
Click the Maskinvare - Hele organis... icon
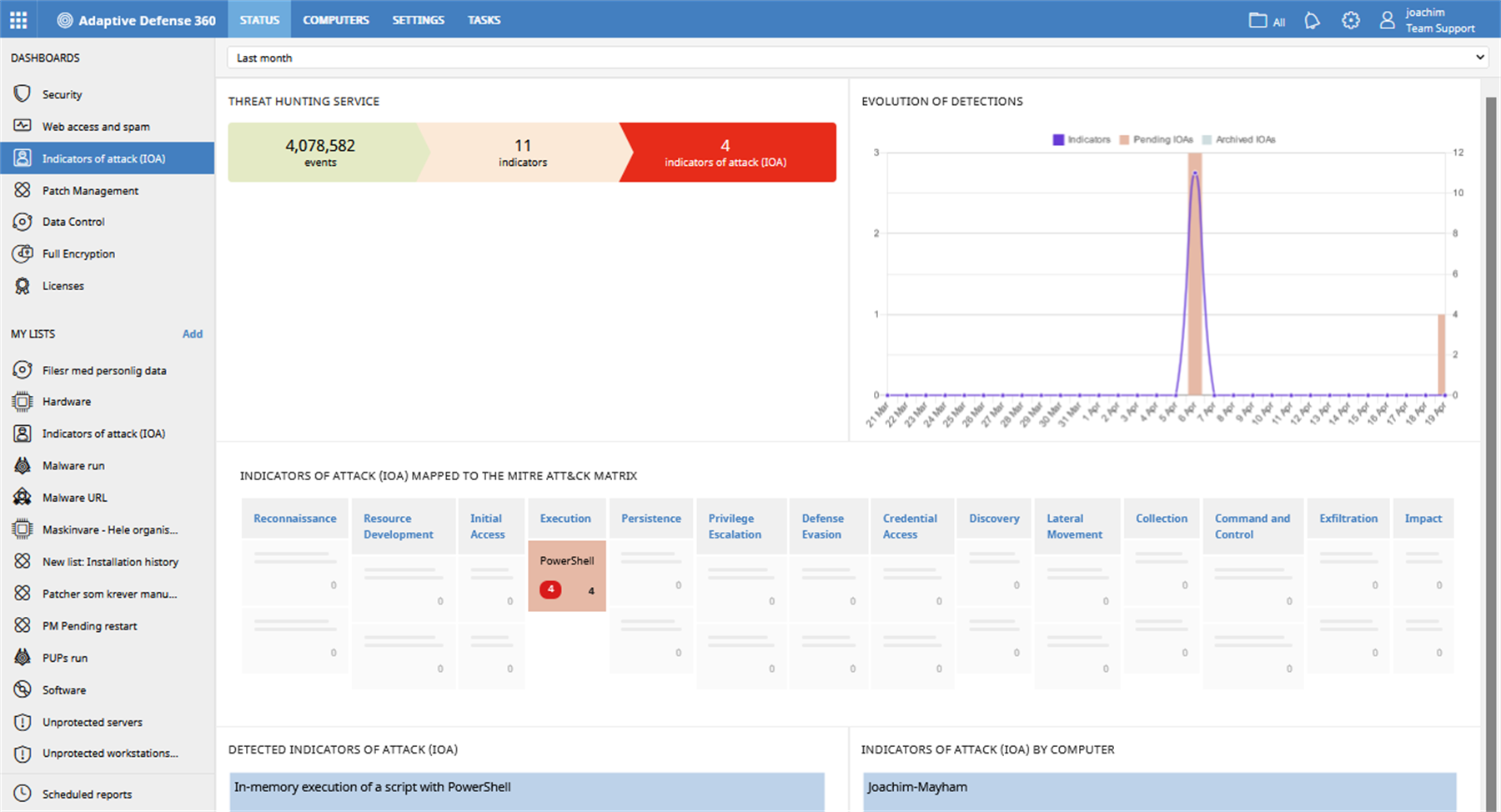point(23,529)
